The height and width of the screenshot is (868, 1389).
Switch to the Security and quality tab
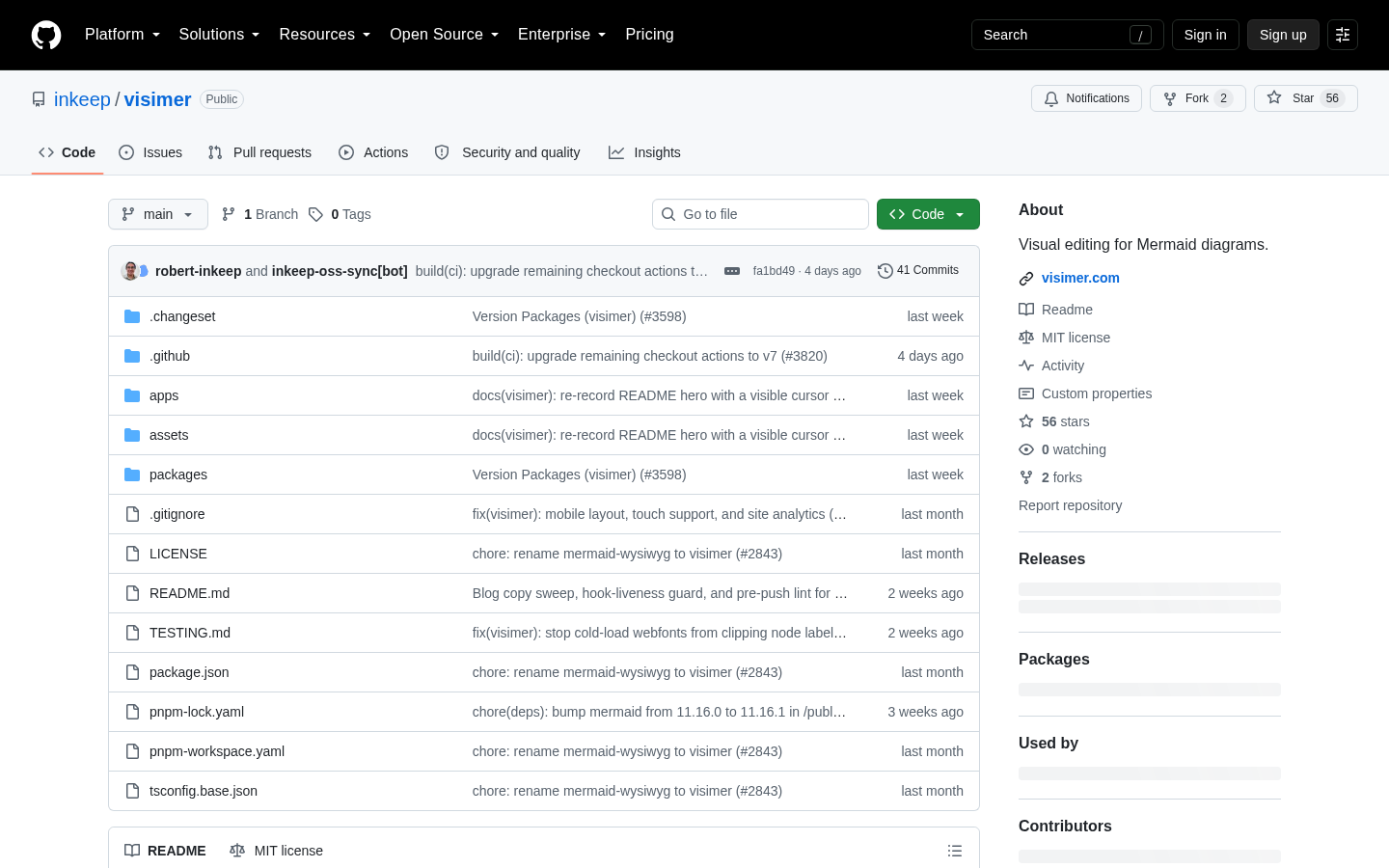point(507,152)
